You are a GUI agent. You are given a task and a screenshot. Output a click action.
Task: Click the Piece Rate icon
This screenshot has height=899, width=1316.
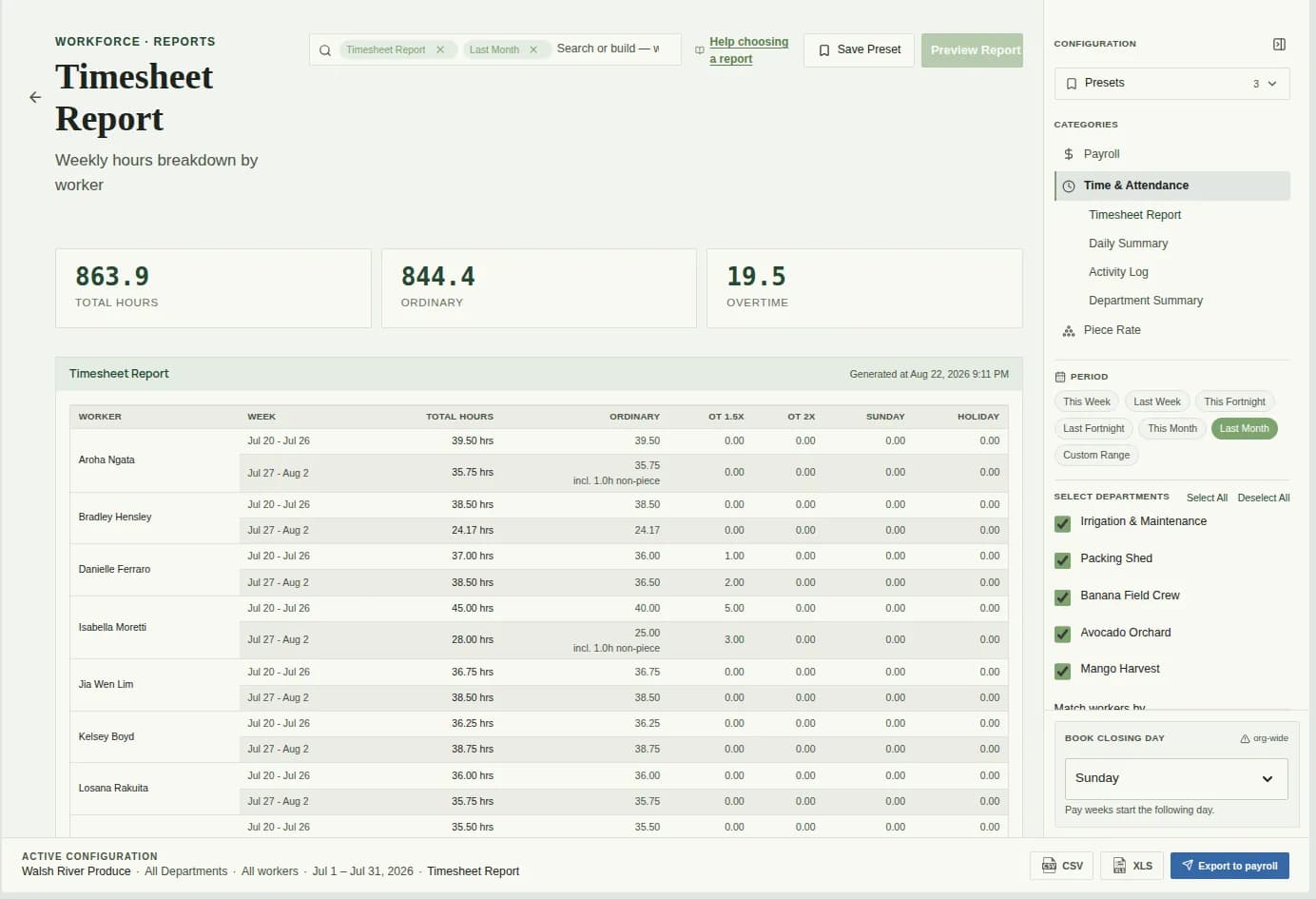tap(1069, 331)
